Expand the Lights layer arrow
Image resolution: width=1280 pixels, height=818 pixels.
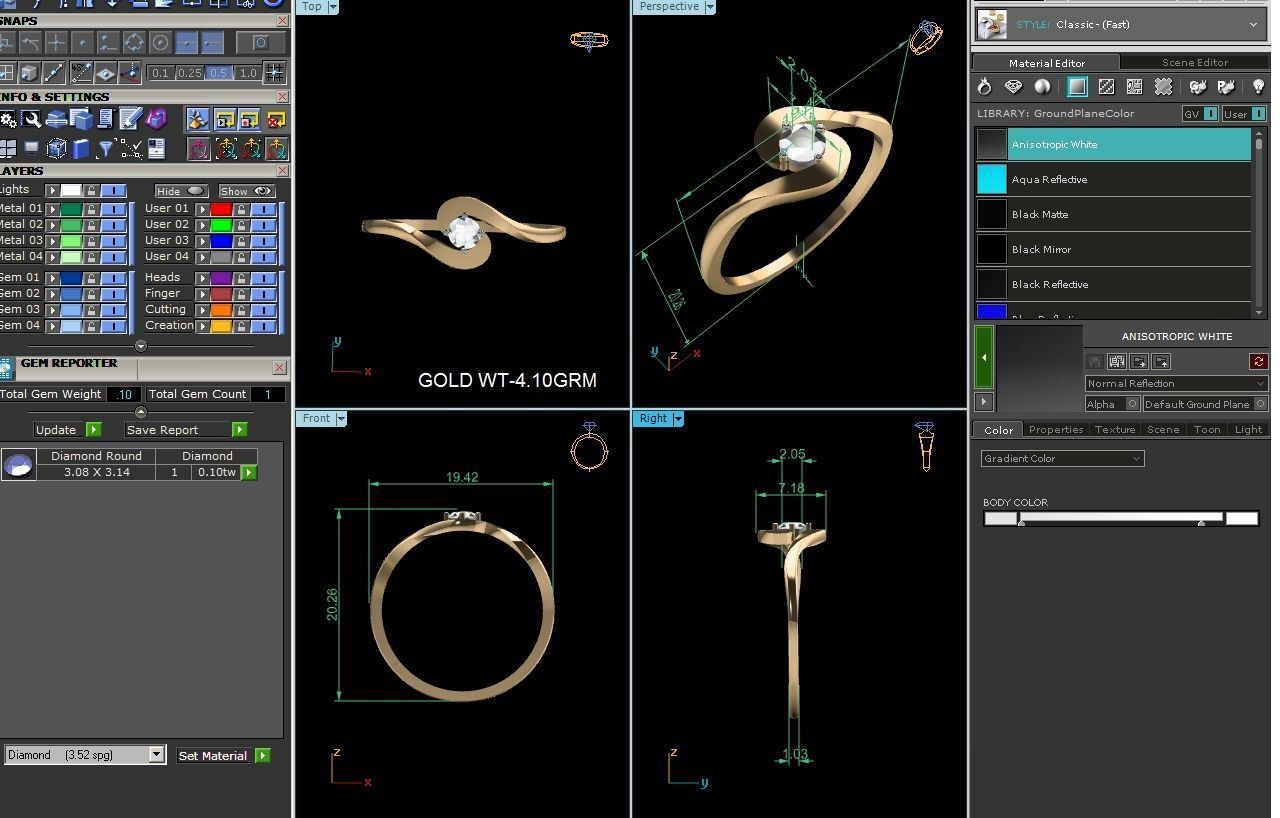pyautogui.click(x=52, y=190)
